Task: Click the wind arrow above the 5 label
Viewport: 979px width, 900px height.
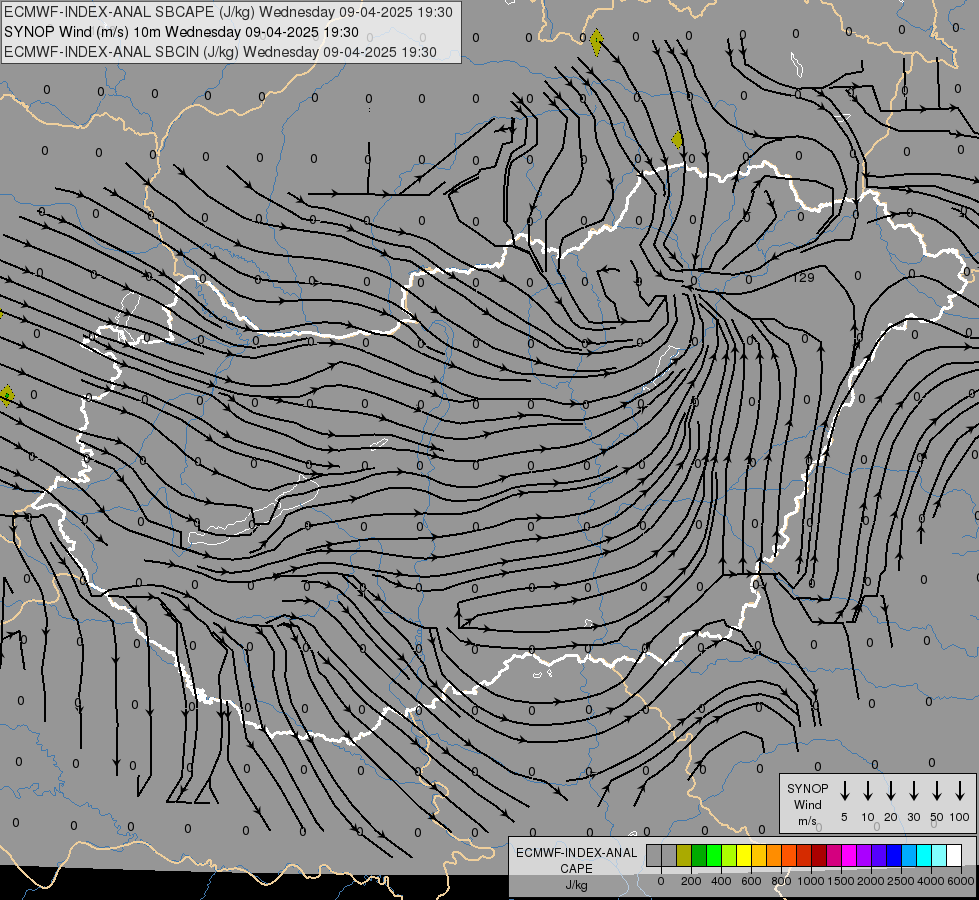Action: [x=844, y=791]
